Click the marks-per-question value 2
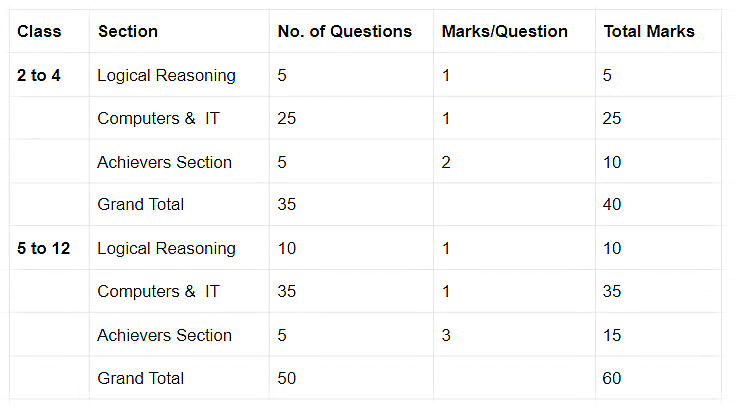735x414 pixels. [x=446, y=162]
